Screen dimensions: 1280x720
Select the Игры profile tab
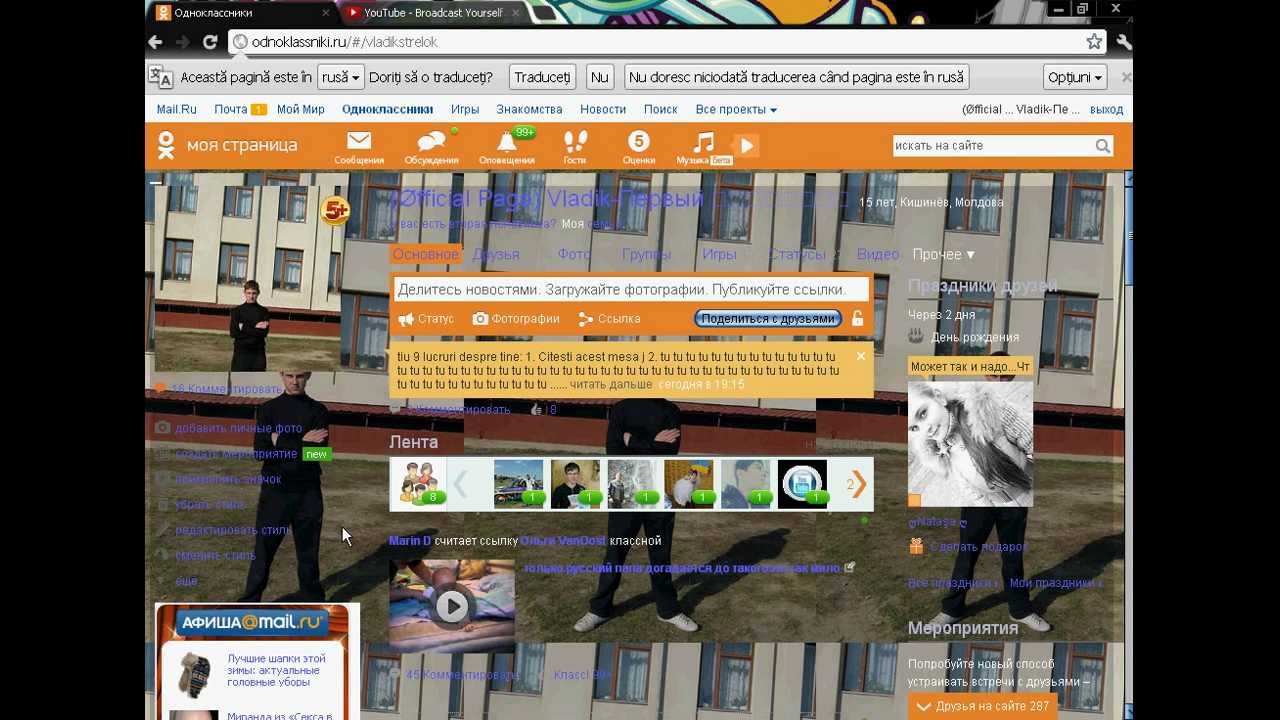pyautogui.click(x=719, y=254)
